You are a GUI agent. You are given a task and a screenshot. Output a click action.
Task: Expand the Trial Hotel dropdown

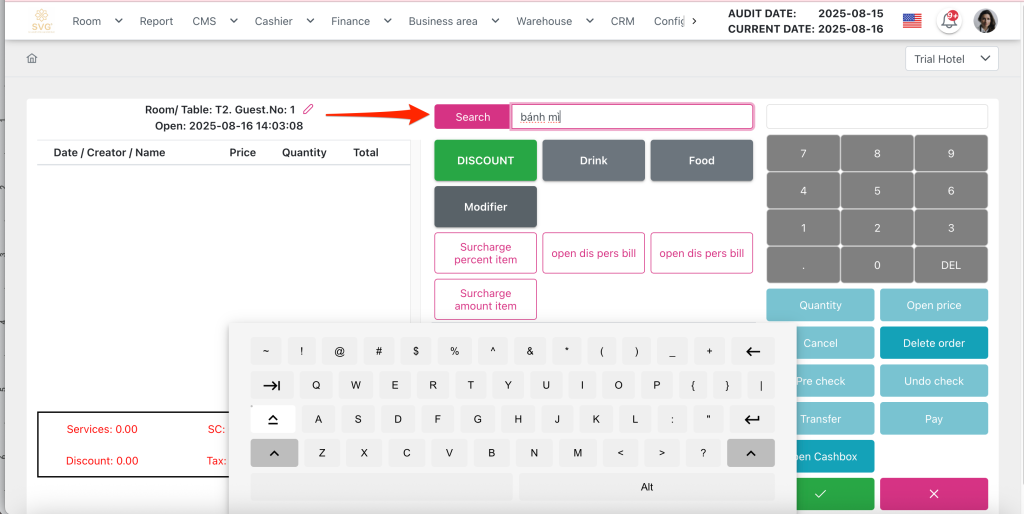(951, 59)
